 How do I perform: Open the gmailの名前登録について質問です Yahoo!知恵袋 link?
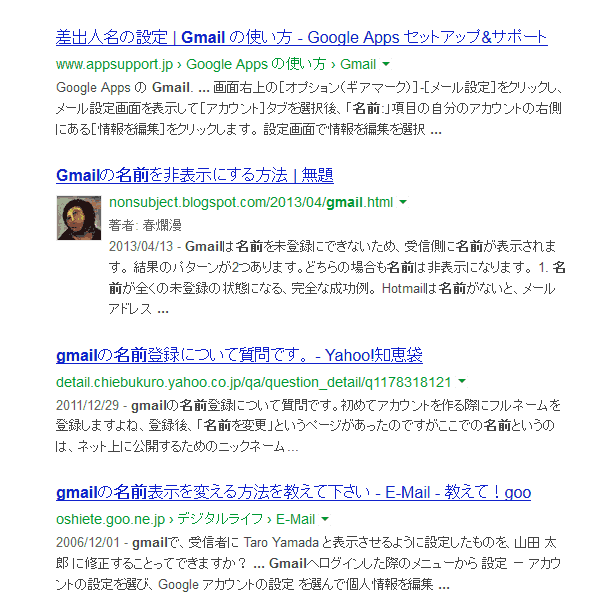click(239, 355)
